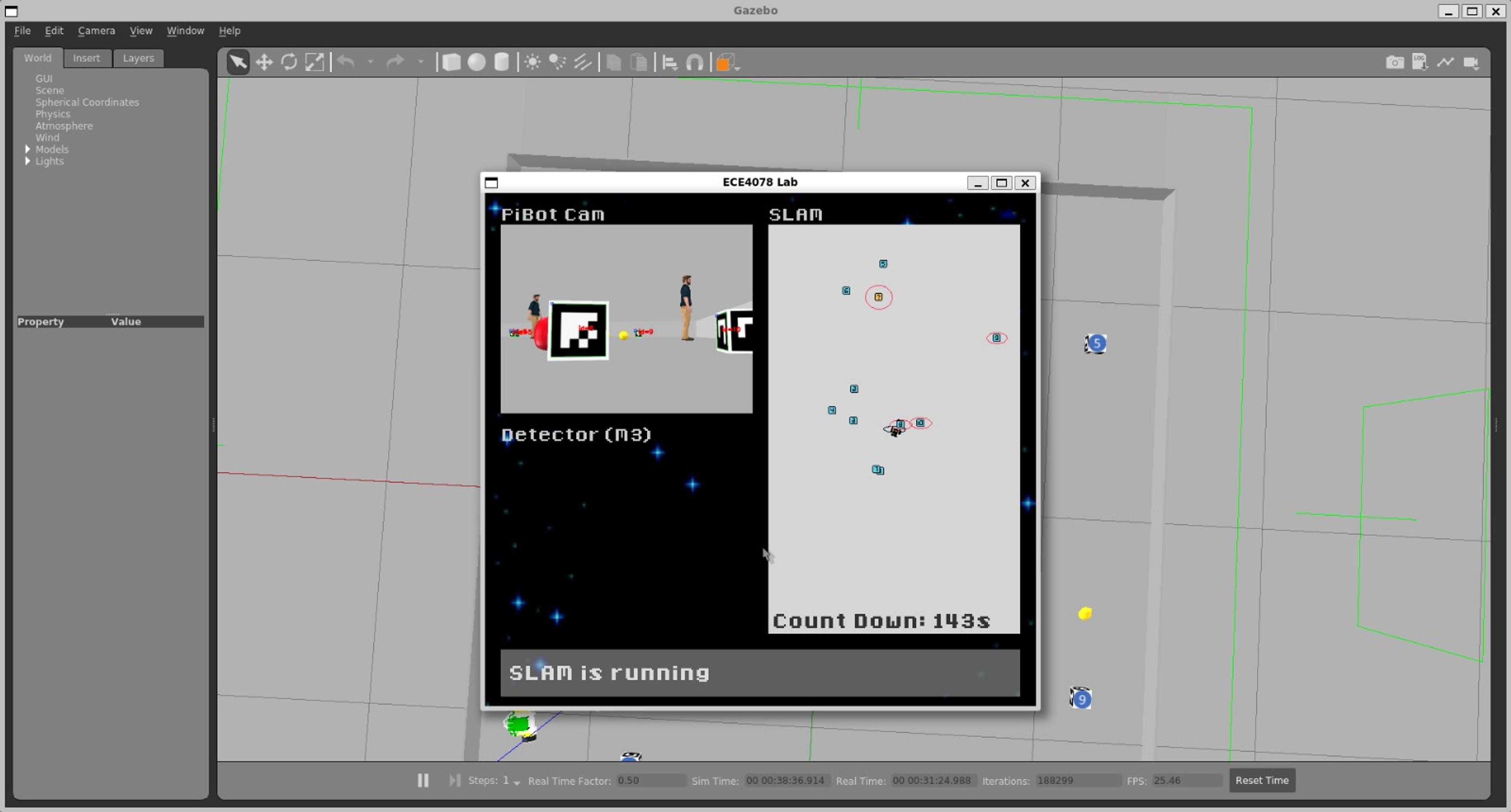1511x812 pixels.
Task: Select Spherical Coordinates tree item
Action: 87,102
